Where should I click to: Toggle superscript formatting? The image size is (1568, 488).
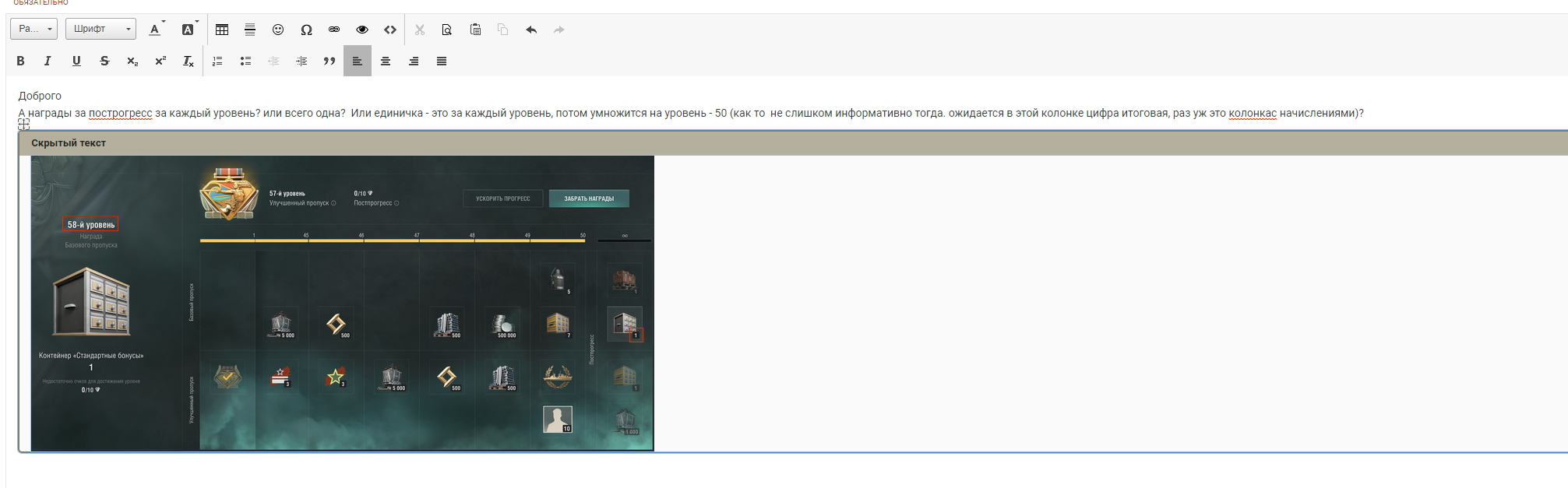[x=160, y=61]
